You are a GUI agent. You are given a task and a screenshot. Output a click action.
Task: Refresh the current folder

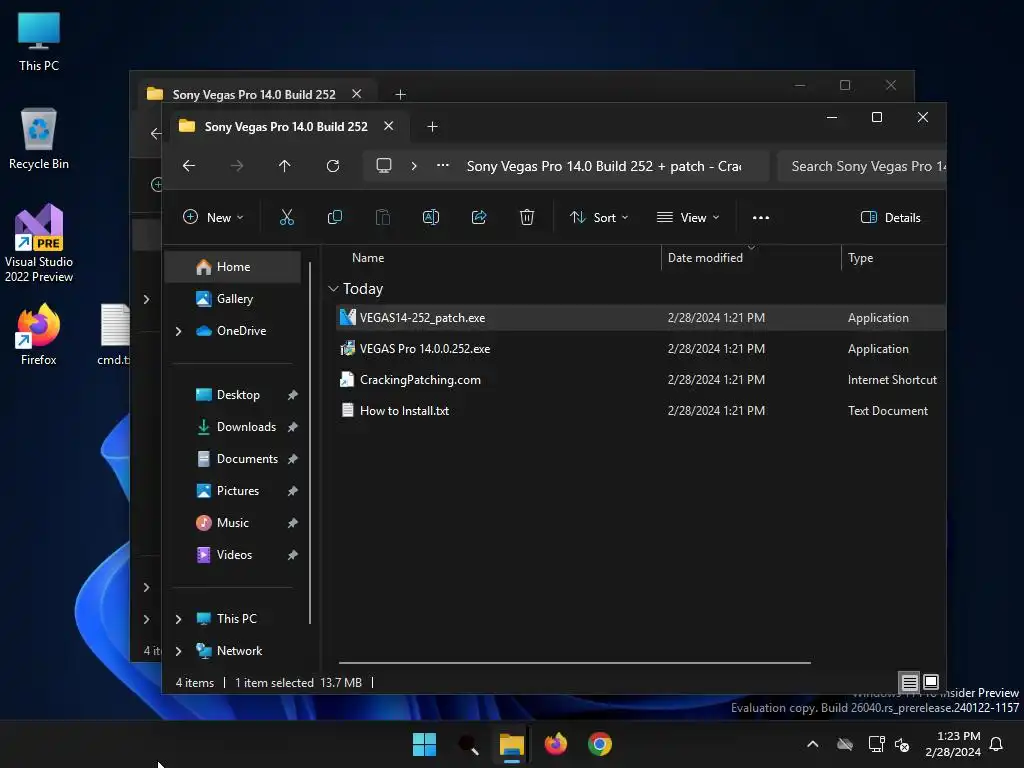point(333,166)
